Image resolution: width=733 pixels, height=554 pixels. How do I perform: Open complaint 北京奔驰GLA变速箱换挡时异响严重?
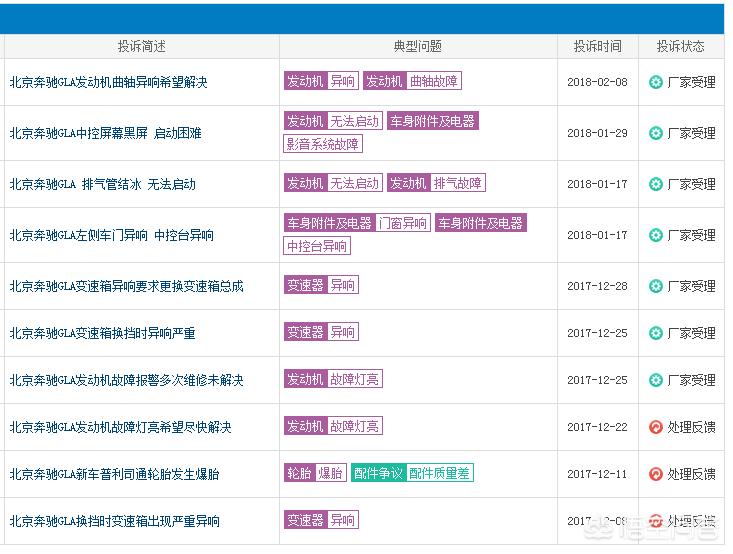point(102,333)
